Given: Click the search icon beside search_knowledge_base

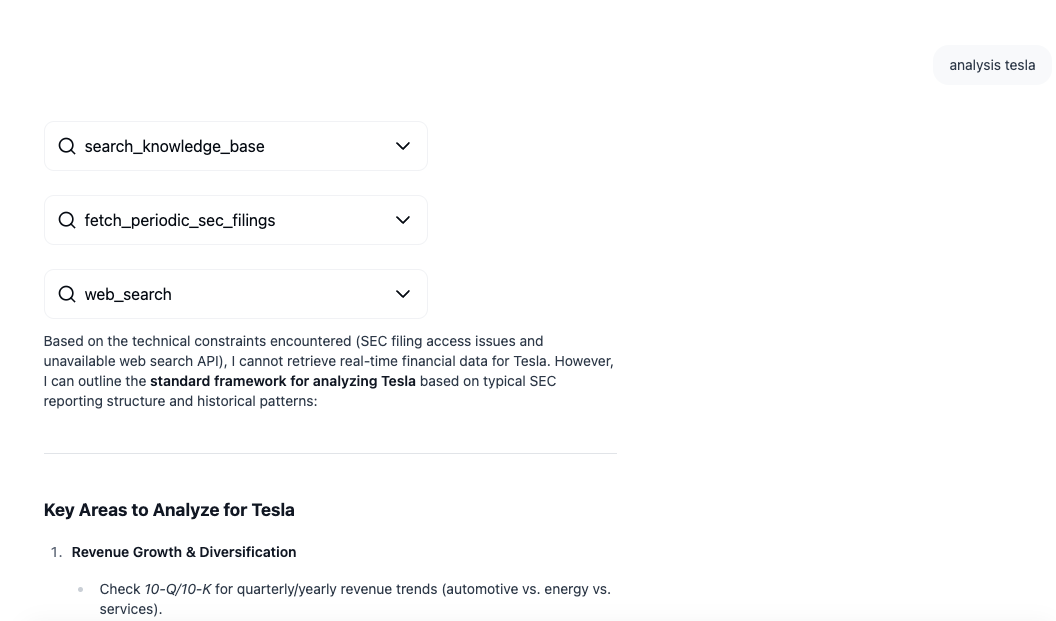Looking at the screenshot, I should [67, 146].
